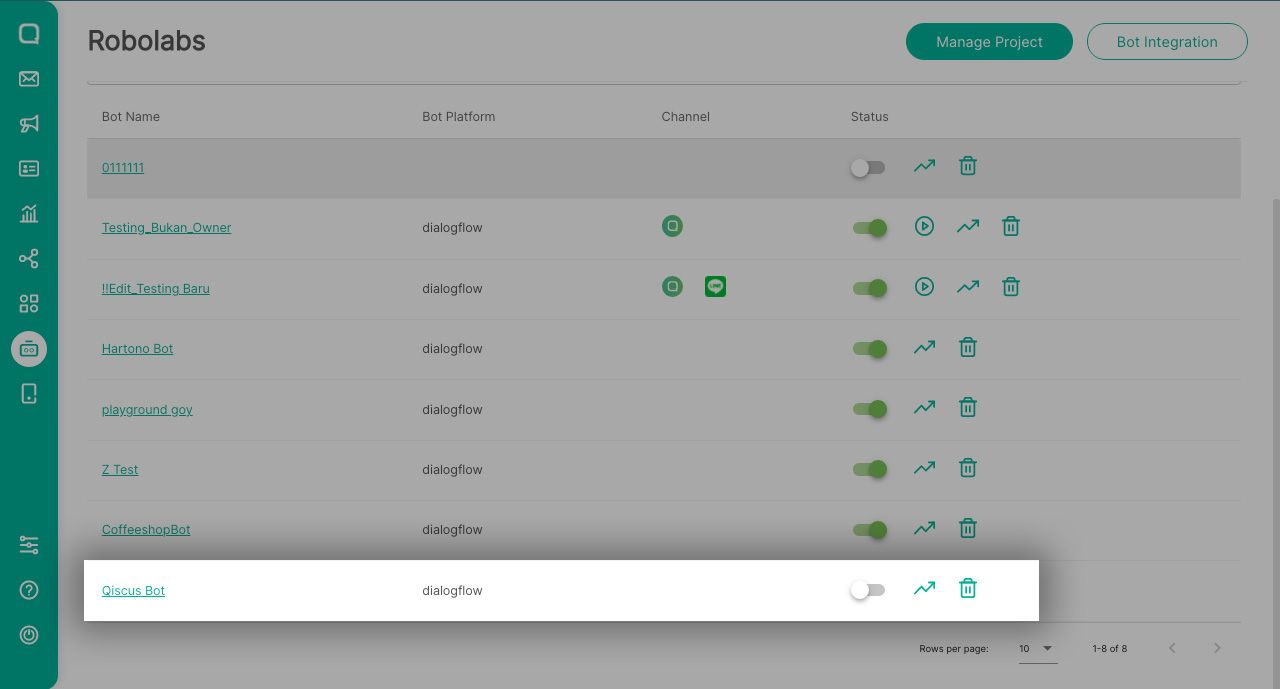The height and width of the screenshot is (689, 1280).
Task: Turn on the 0111111 bot status toggle
Action: tap(867, 168)
